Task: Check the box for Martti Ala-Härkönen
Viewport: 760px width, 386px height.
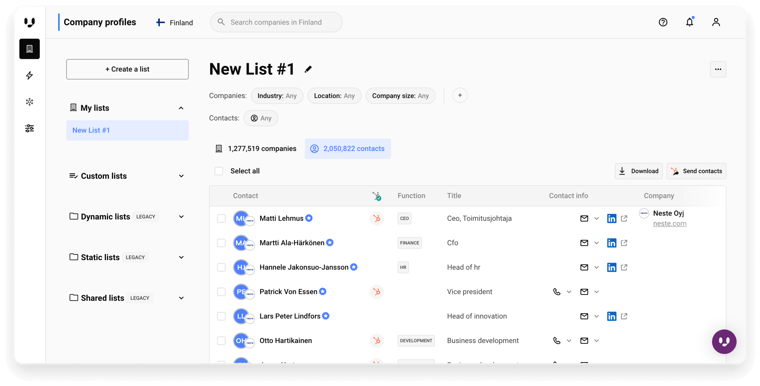Action: (222, 243)
